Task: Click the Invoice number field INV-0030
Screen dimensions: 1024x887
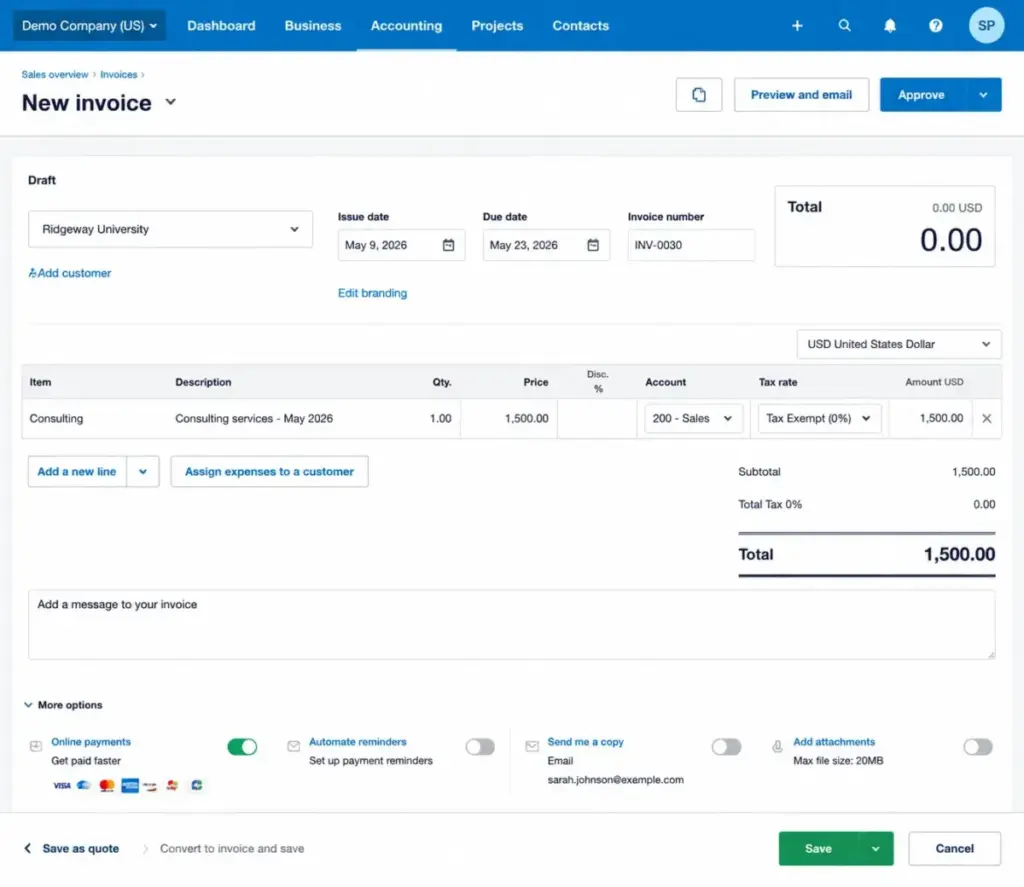Action: click(691, 245)
